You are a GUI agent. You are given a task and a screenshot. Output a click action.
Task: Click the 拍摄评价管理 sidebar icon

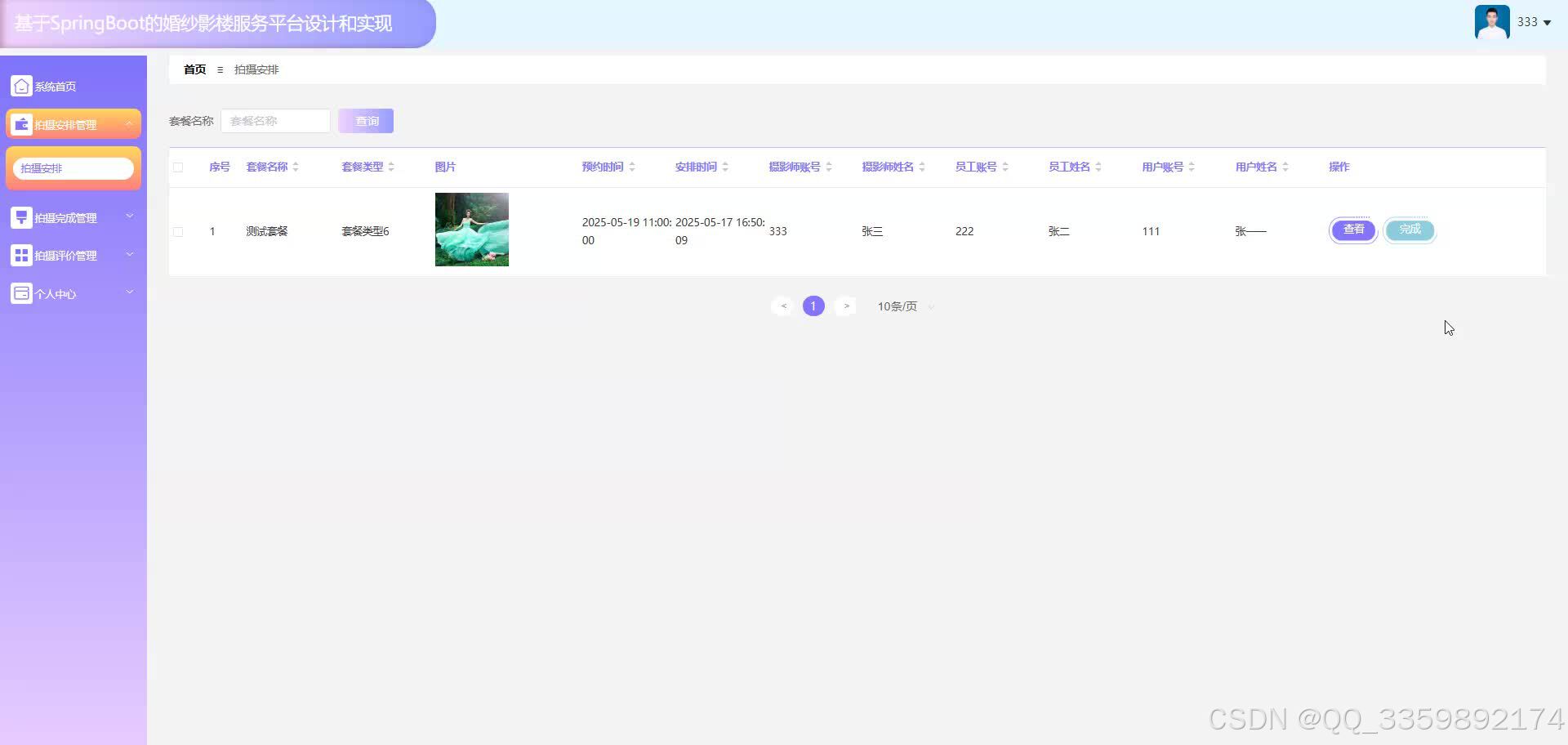coord(21,254)
